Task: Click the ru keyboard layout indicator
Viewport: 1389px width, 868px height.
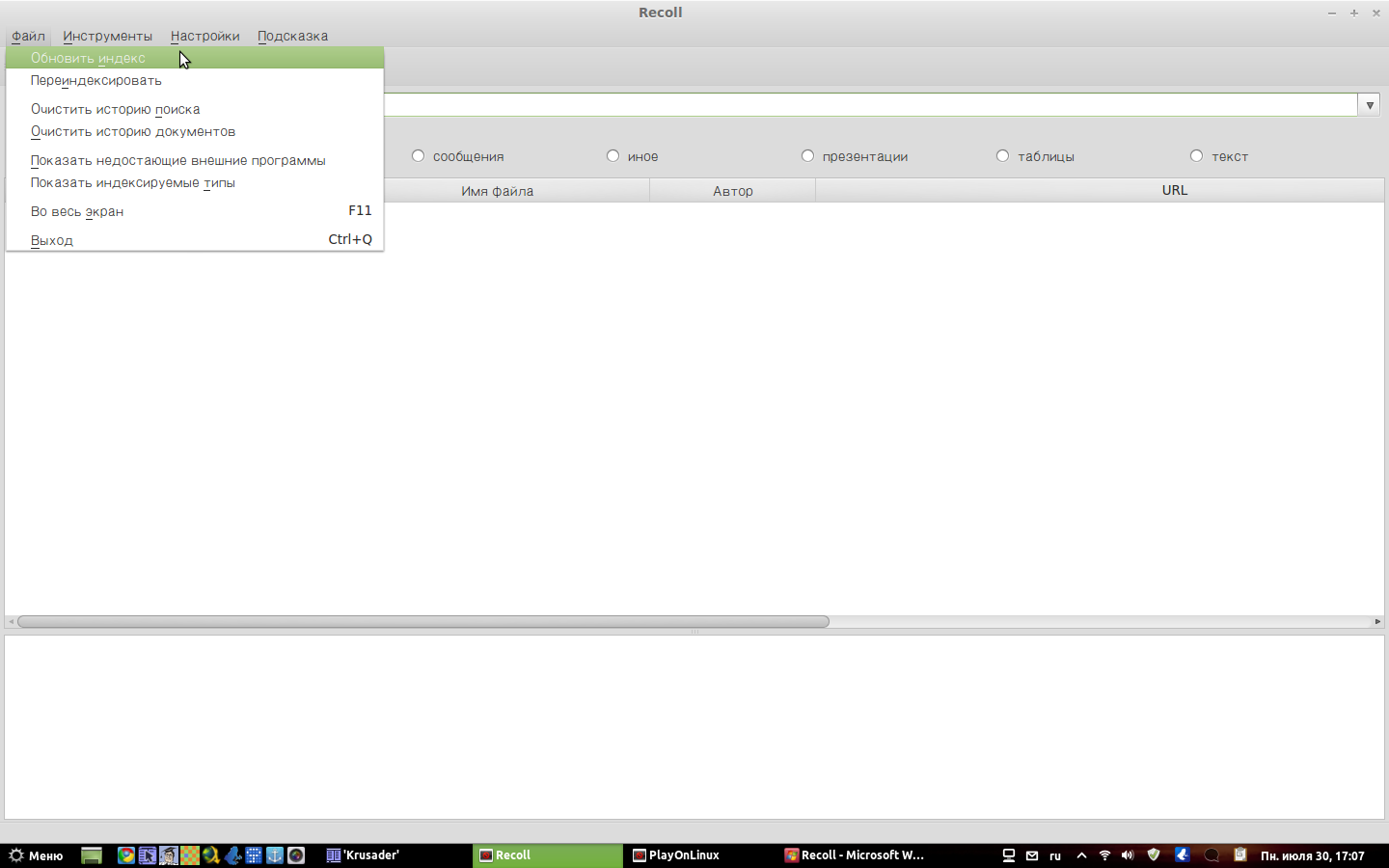Action: 1055,855
